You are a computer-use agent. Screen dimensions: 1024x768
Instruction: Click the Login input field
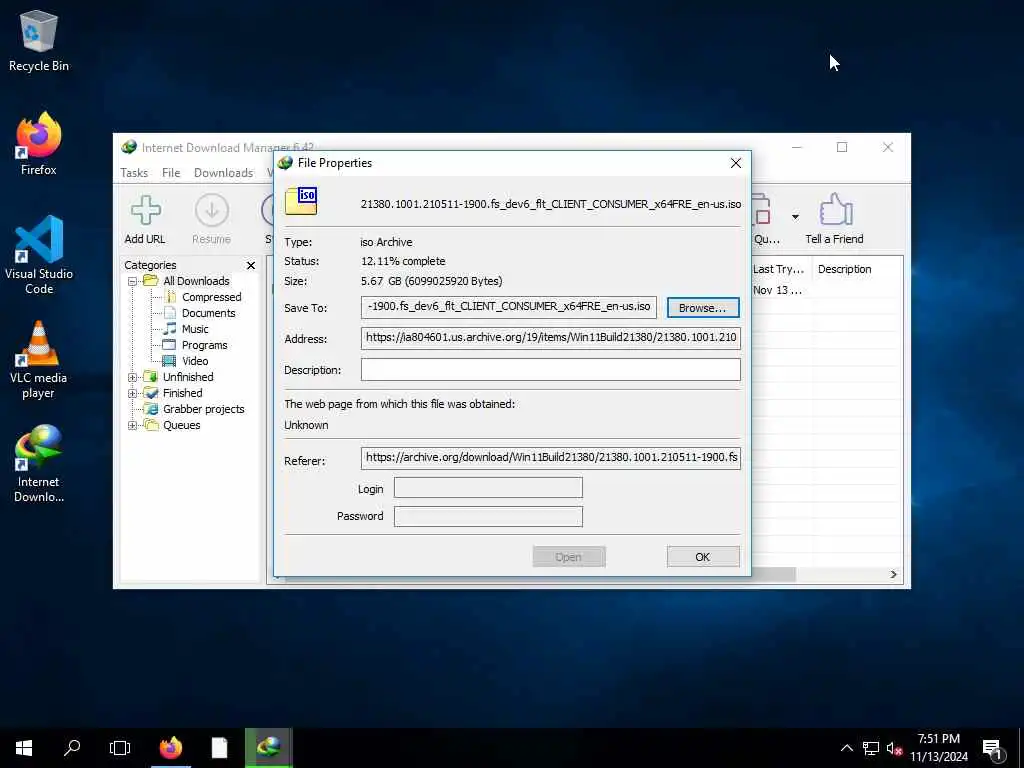coord(488,487)
